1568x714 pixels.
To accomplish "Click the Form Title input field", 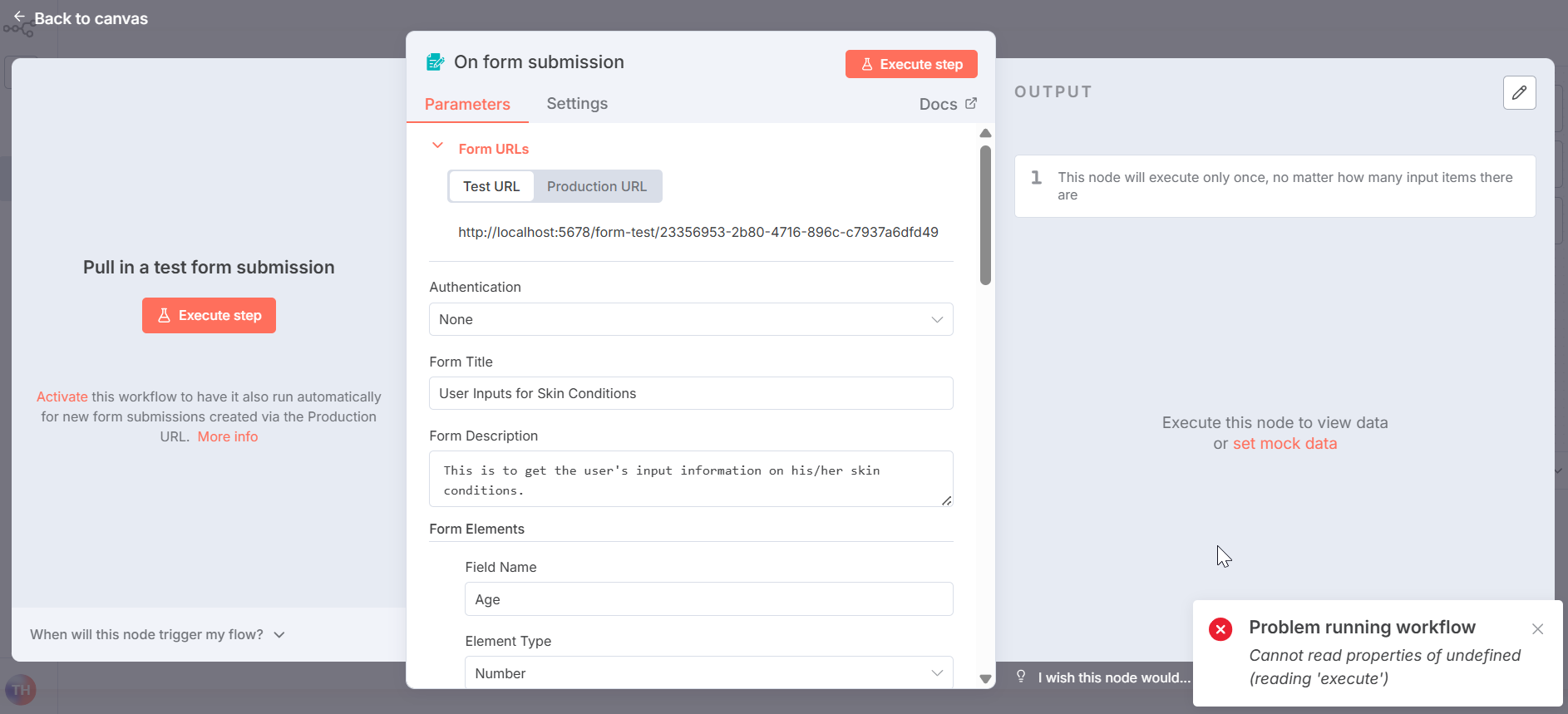I will (690, 393).
